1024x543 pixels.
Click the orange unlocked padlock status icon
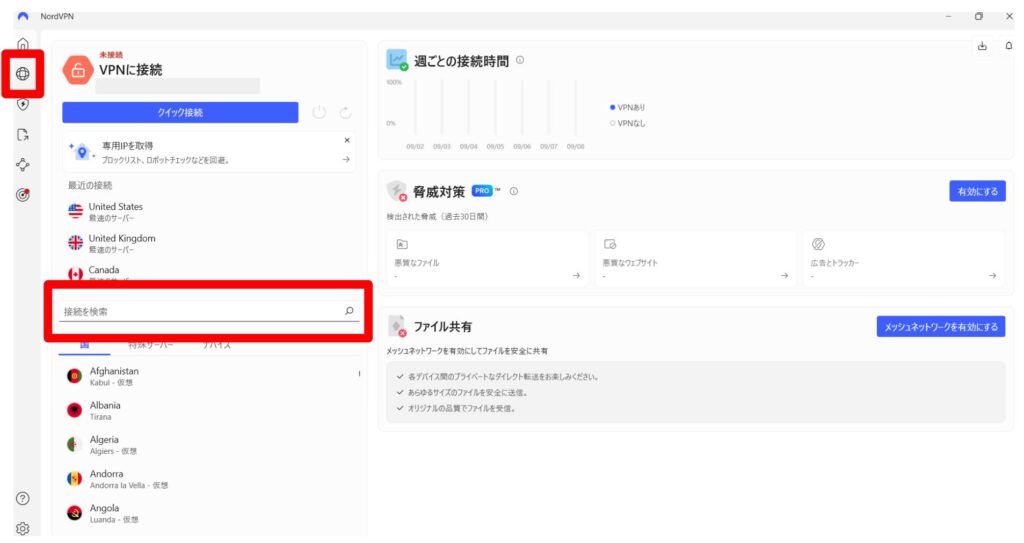tap(78, 70)
